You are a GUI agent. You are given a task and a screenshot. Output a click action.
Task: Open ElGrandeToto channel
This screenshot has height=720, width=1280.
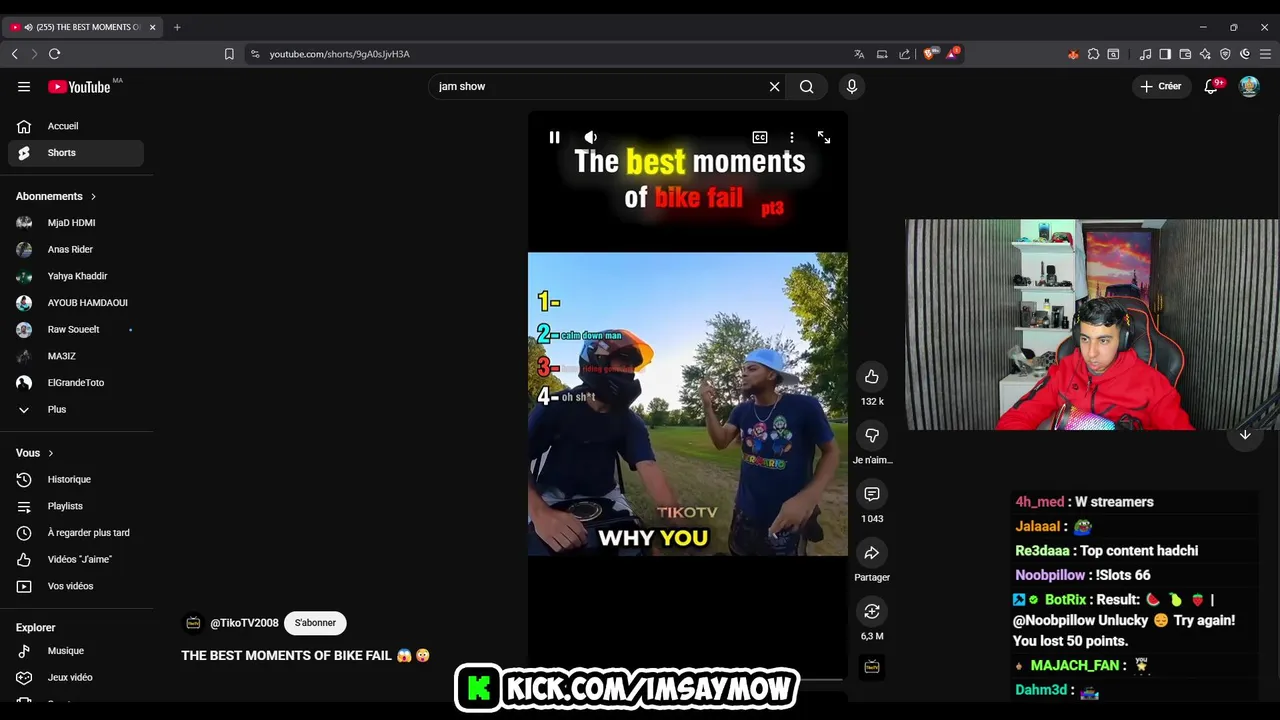click(76, 383)
